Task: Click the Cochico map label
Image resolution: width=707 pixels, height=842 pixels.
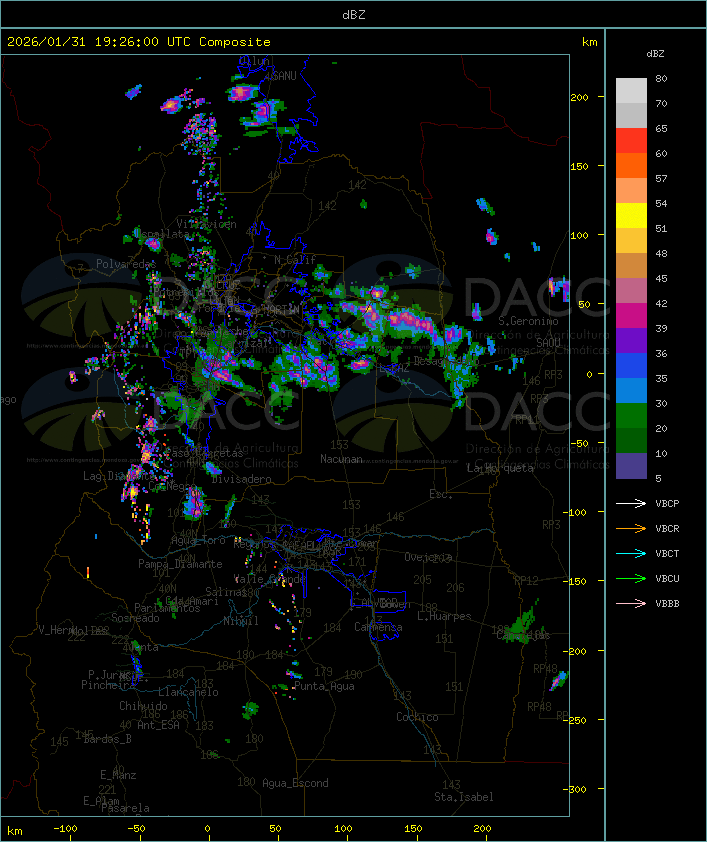Action: [417, 717]
